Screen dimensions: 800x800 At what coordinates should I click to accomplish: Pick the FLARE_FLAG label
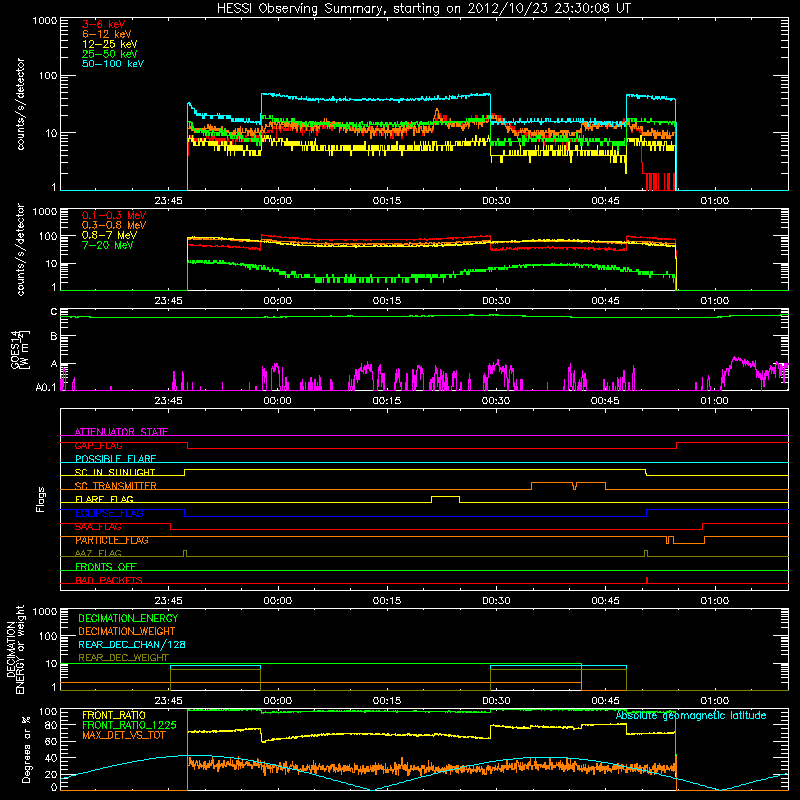coord(104,499)
